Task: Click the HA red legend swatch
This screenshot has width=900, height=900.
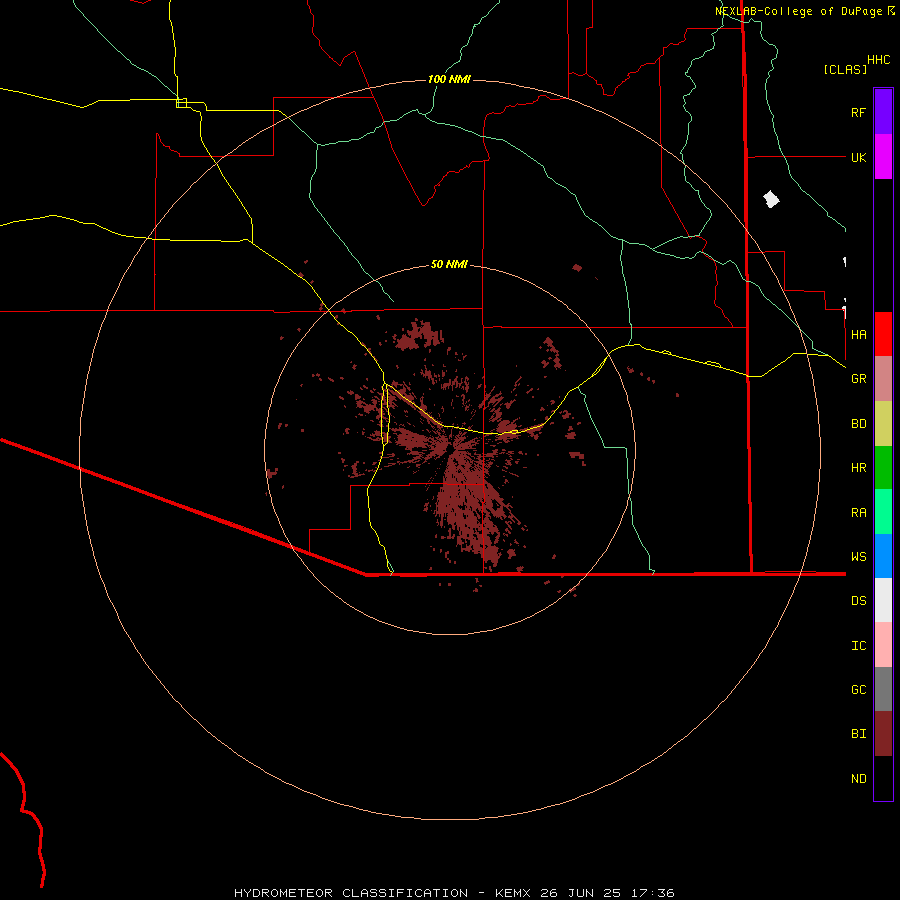Action: (x=883, y=334)
